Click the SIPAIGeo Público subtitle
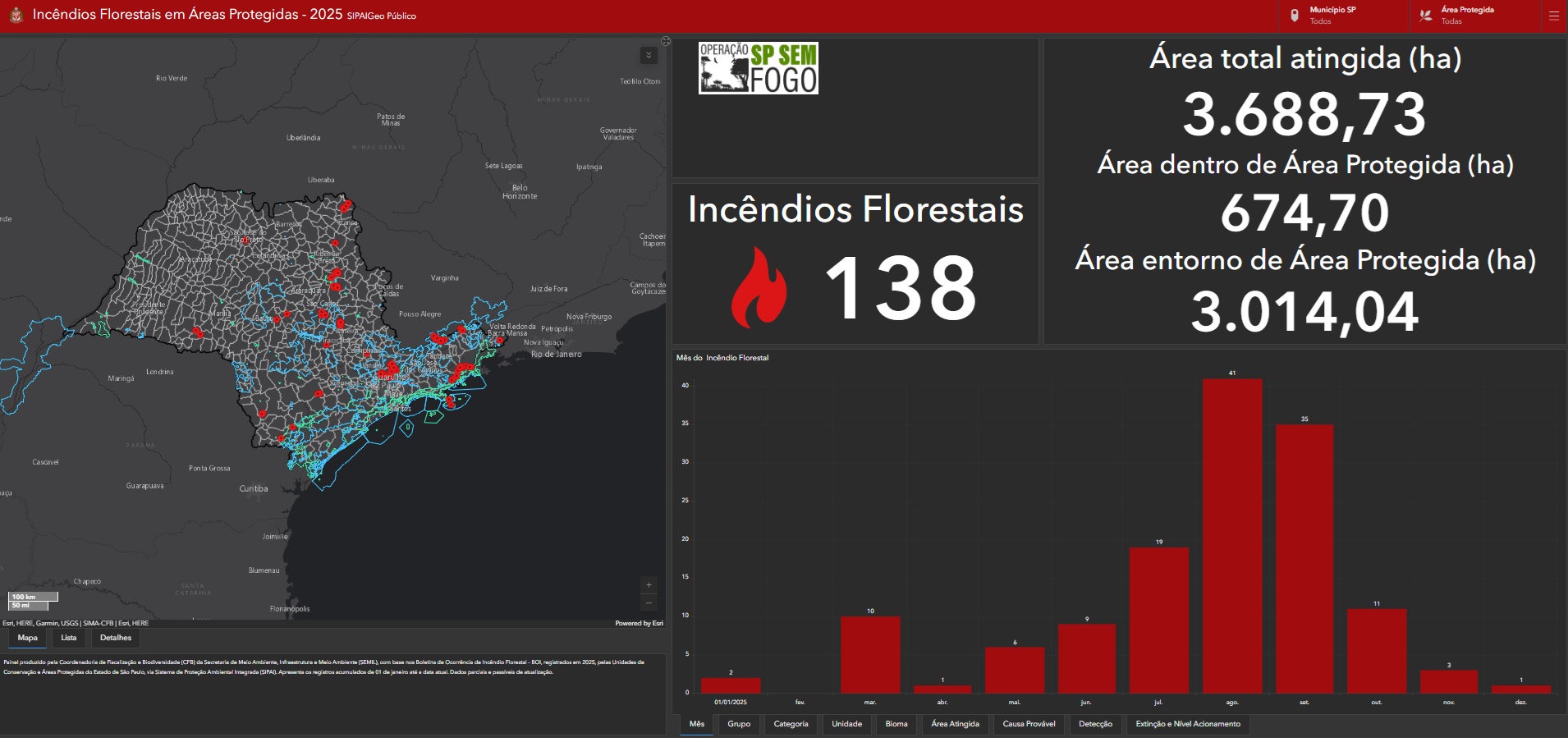The width and height of the screenshot is (1568, 742). (382, 16)
